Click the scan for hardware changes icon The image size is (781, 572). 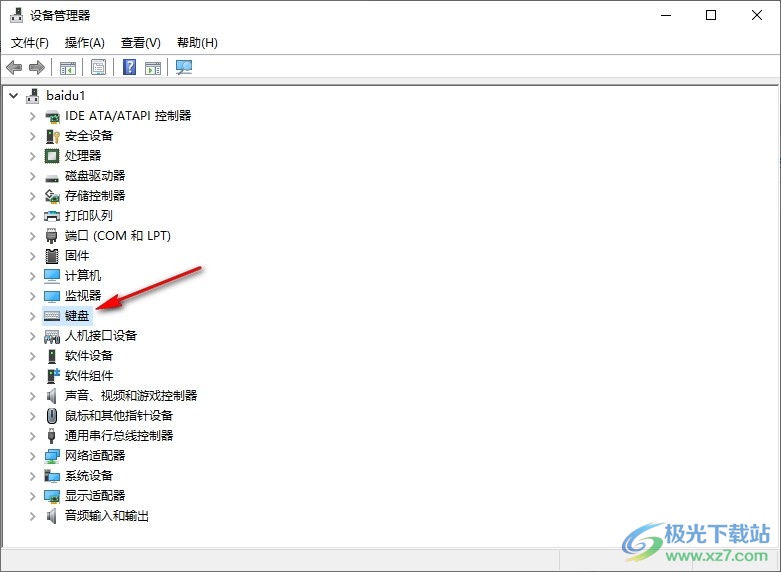click(184, 67)
